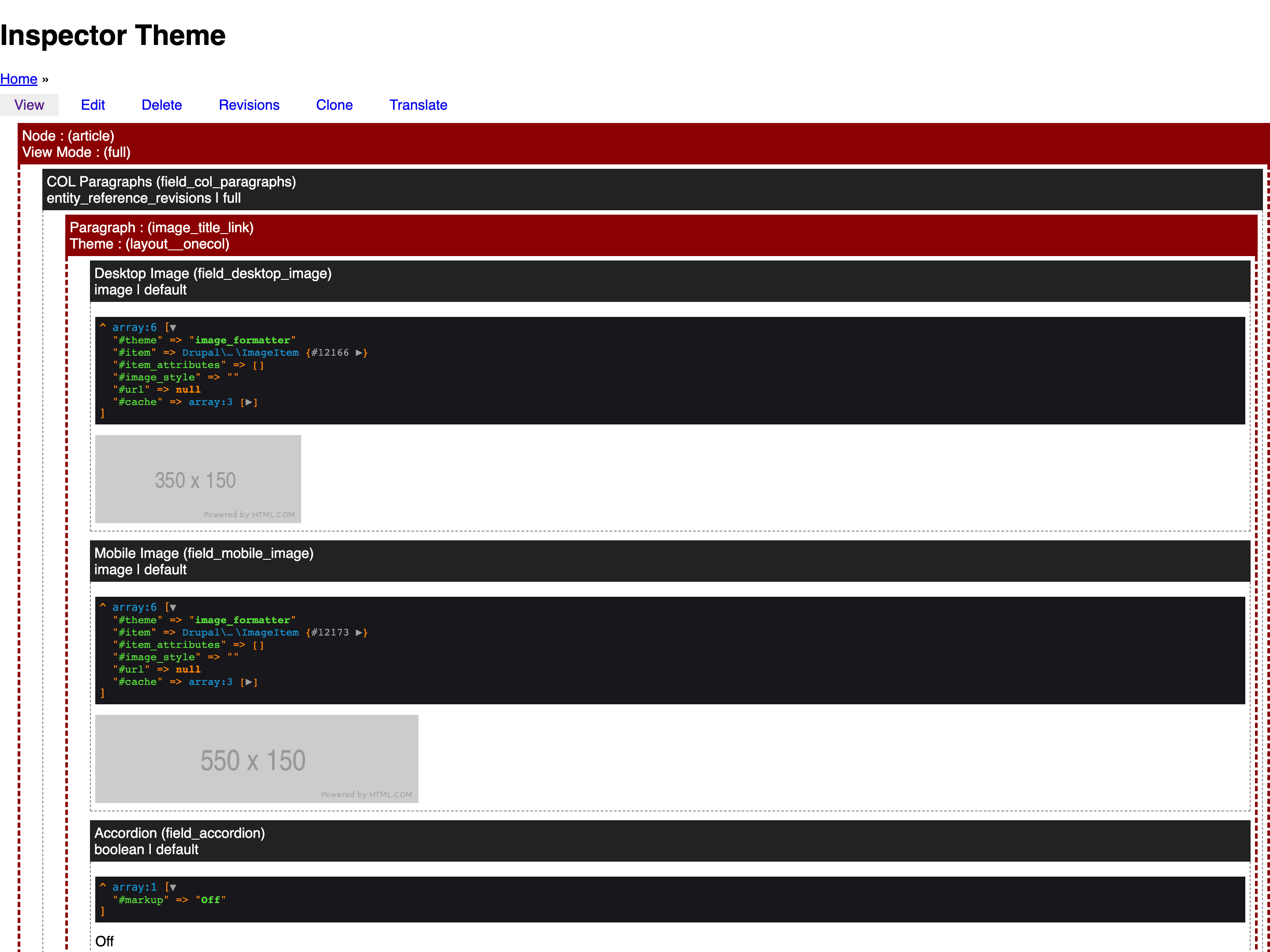Click 'Desktop Image (field_desktop_image)' heading
The image size is (1270, 952).
[213, 274]
